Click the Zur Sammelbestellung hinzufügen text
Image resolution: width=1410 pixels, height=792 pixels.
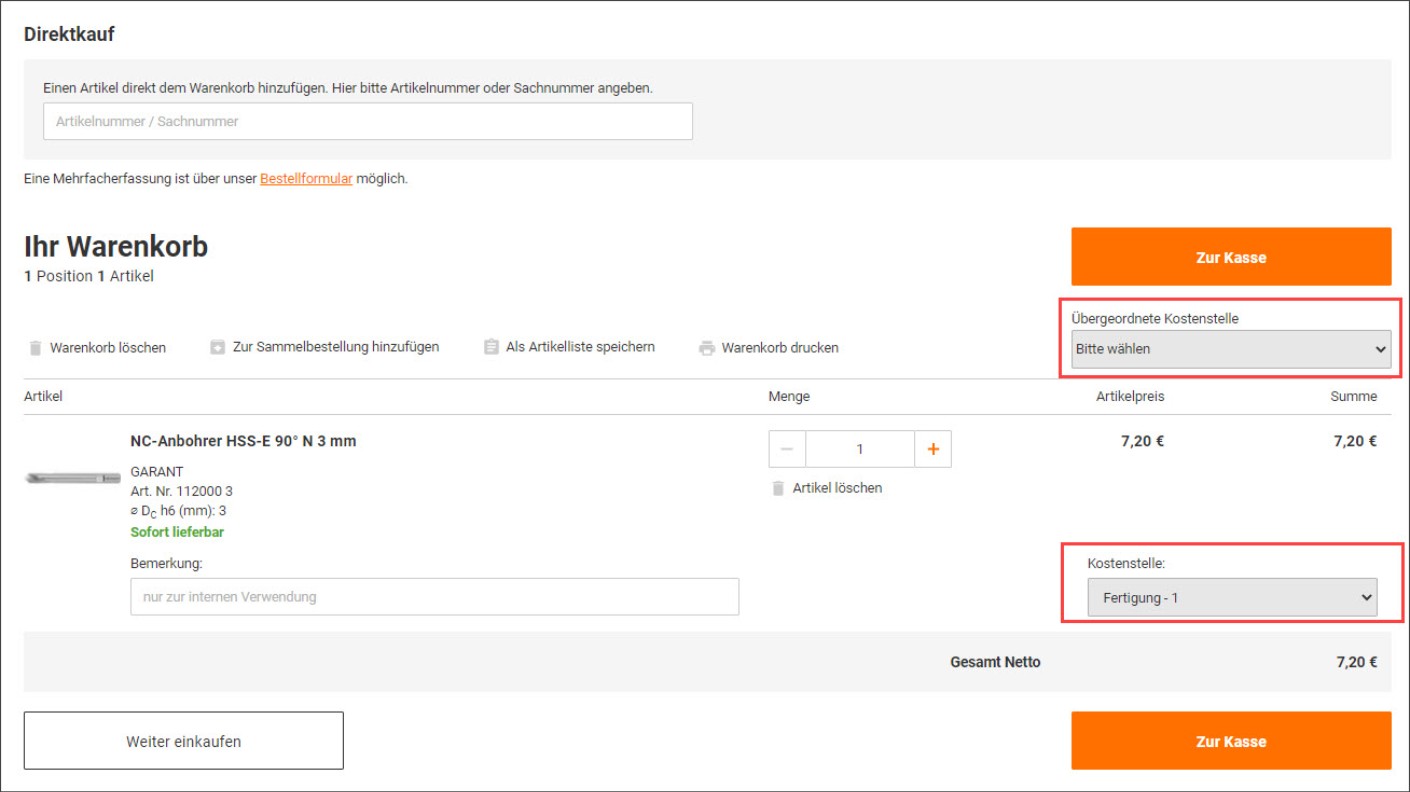[335, 347]
